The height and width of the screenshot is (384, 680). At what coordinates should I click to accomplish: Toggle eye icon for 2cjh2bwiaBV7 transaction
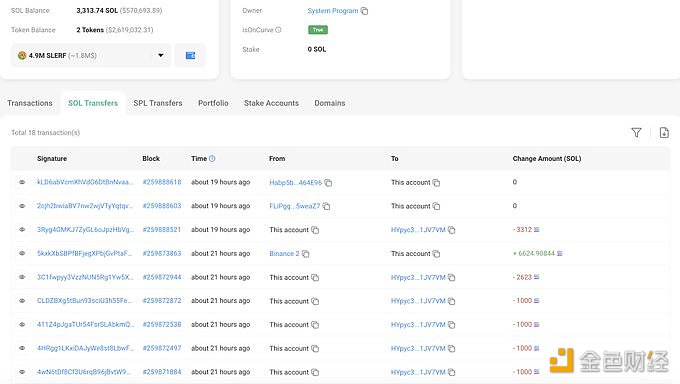[x=22, y=206]
